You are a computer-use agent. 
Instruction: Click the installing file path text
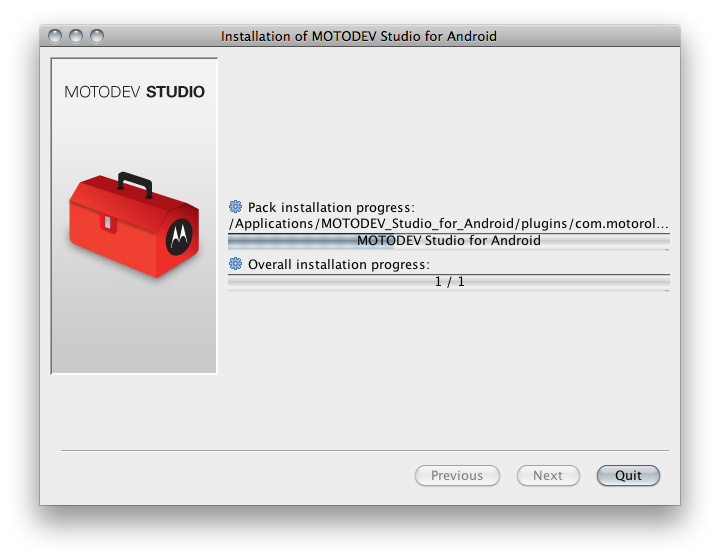pyautogui.click(x=449, y=224)
